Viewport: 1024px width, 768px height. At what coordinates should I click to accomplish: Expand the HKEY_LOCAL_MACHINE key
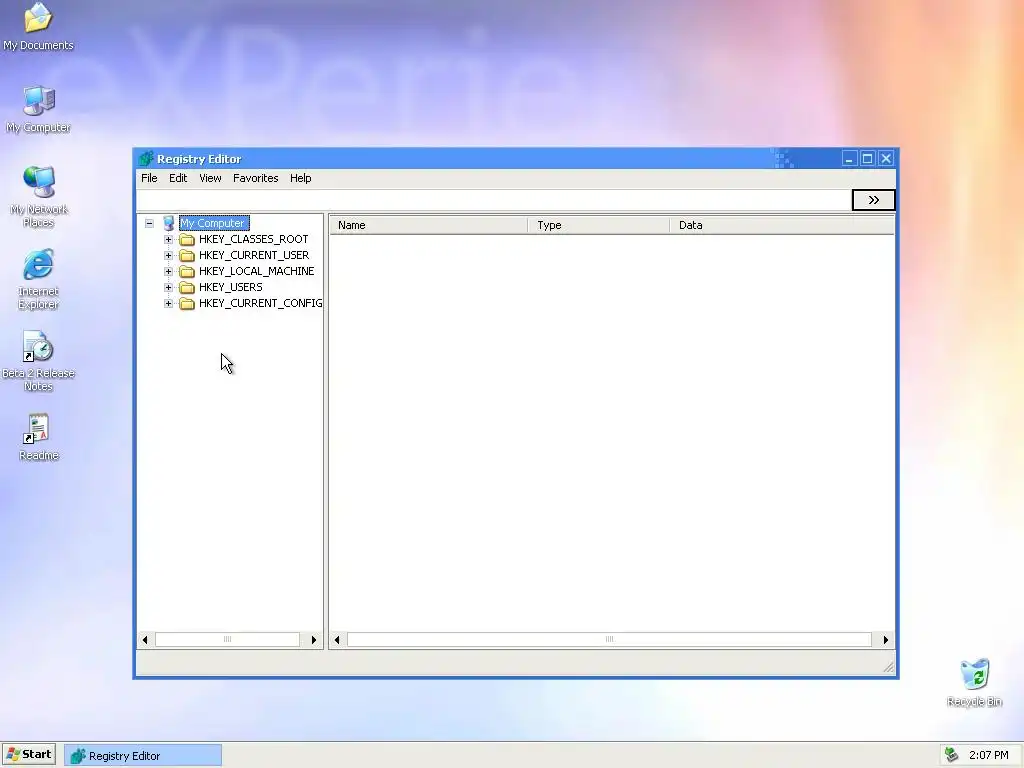click(x=168, y=272)
